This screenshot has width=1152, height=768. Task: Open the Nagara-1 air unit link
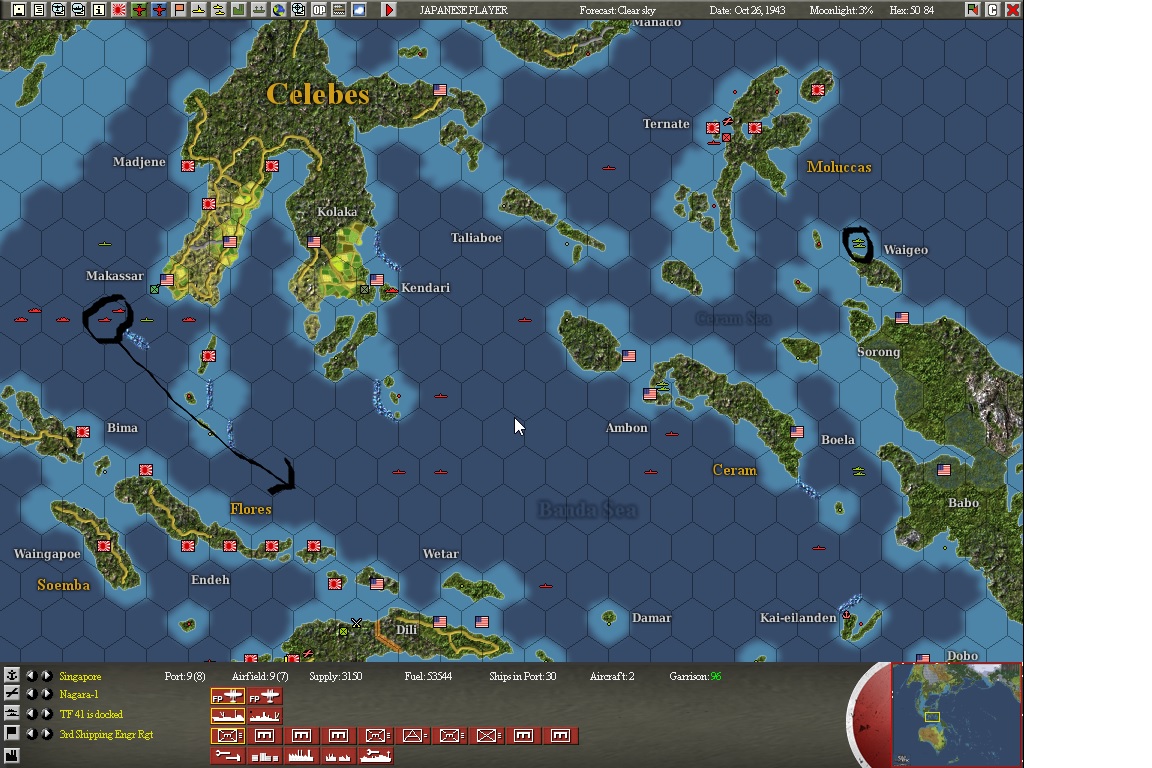point(79,695)
